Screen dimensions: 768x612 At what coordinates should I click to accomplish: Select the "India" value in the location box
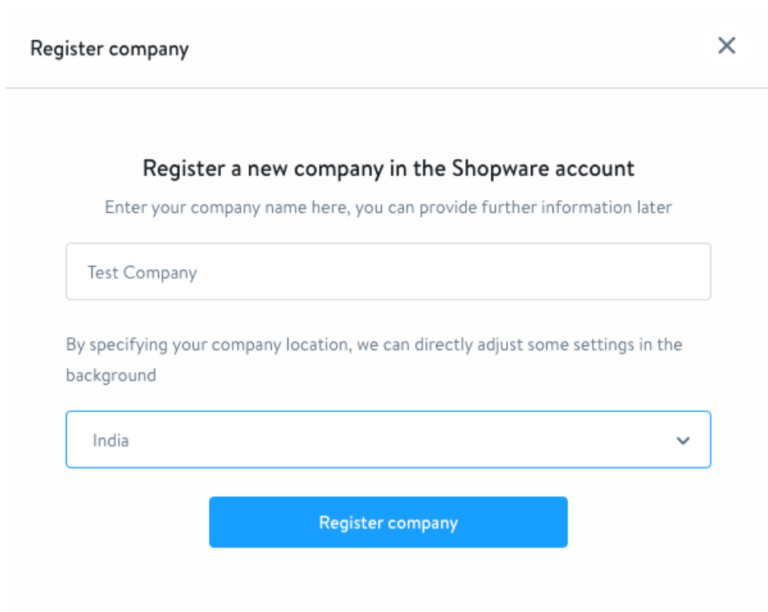[111, 440]
